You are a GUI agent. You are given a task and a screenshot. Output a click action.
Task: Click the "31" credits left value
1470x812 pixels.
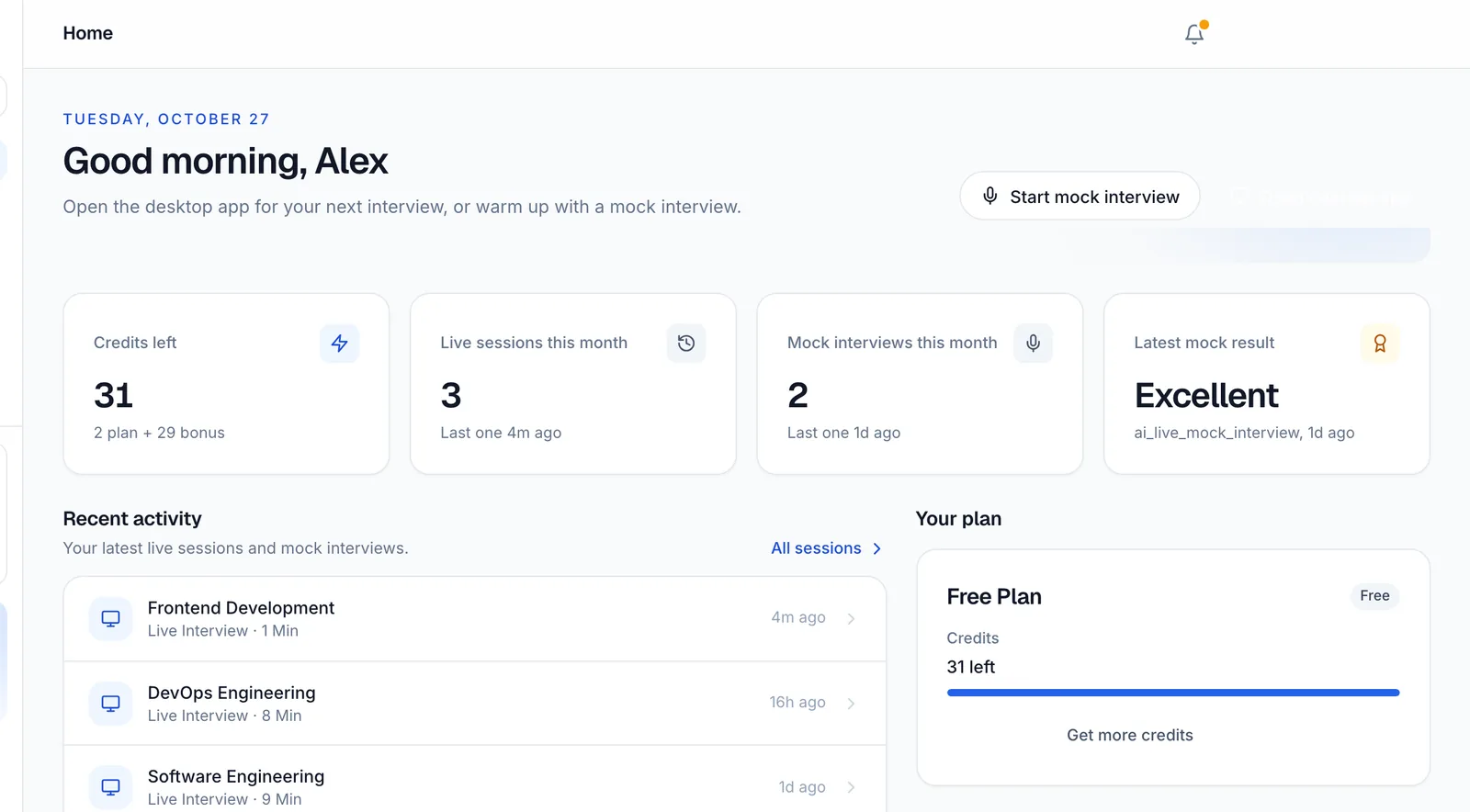pos(114,396)
